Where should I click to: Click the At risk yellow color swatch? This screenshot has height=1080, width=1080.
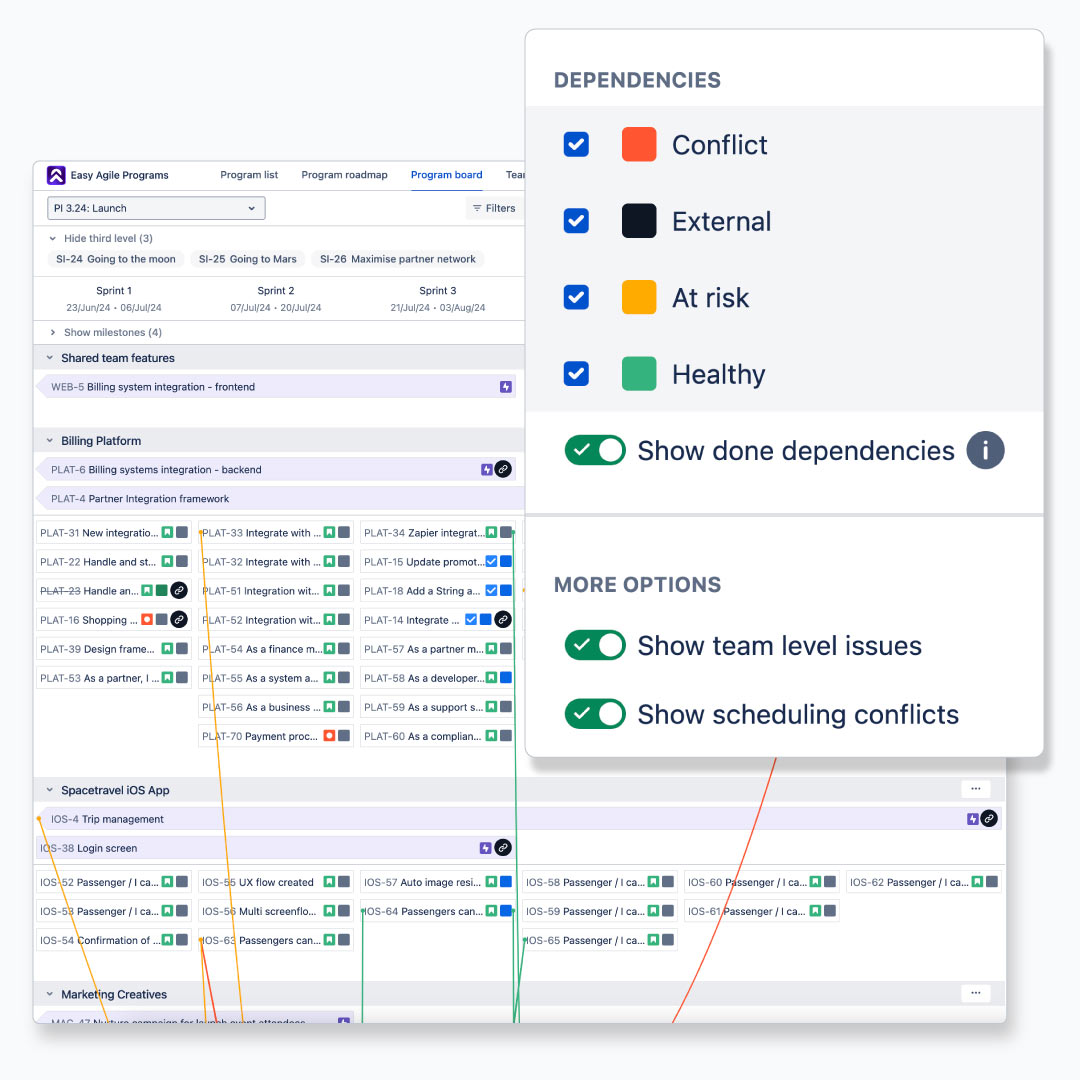coord(639,298)
